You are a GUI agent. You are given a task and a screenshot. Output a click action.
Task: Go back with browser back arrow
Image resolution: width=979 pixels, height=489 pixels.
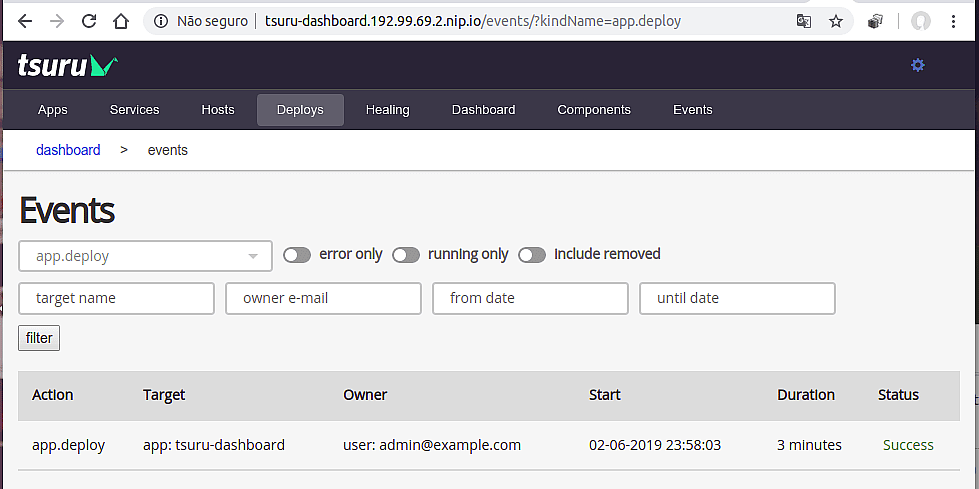pos(24,21)
